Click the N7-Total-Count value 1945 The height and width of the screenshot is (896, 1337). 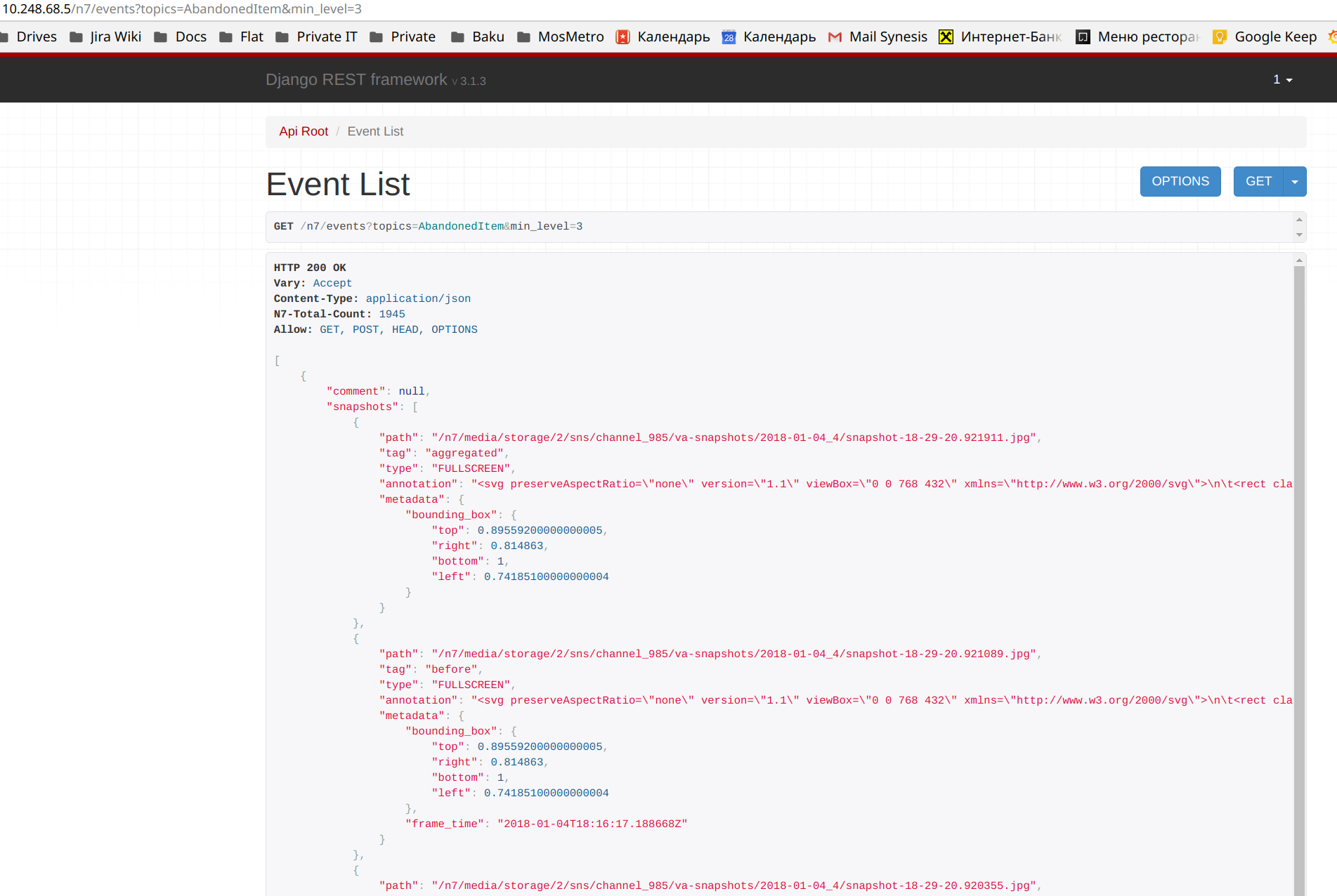(392, 314)
